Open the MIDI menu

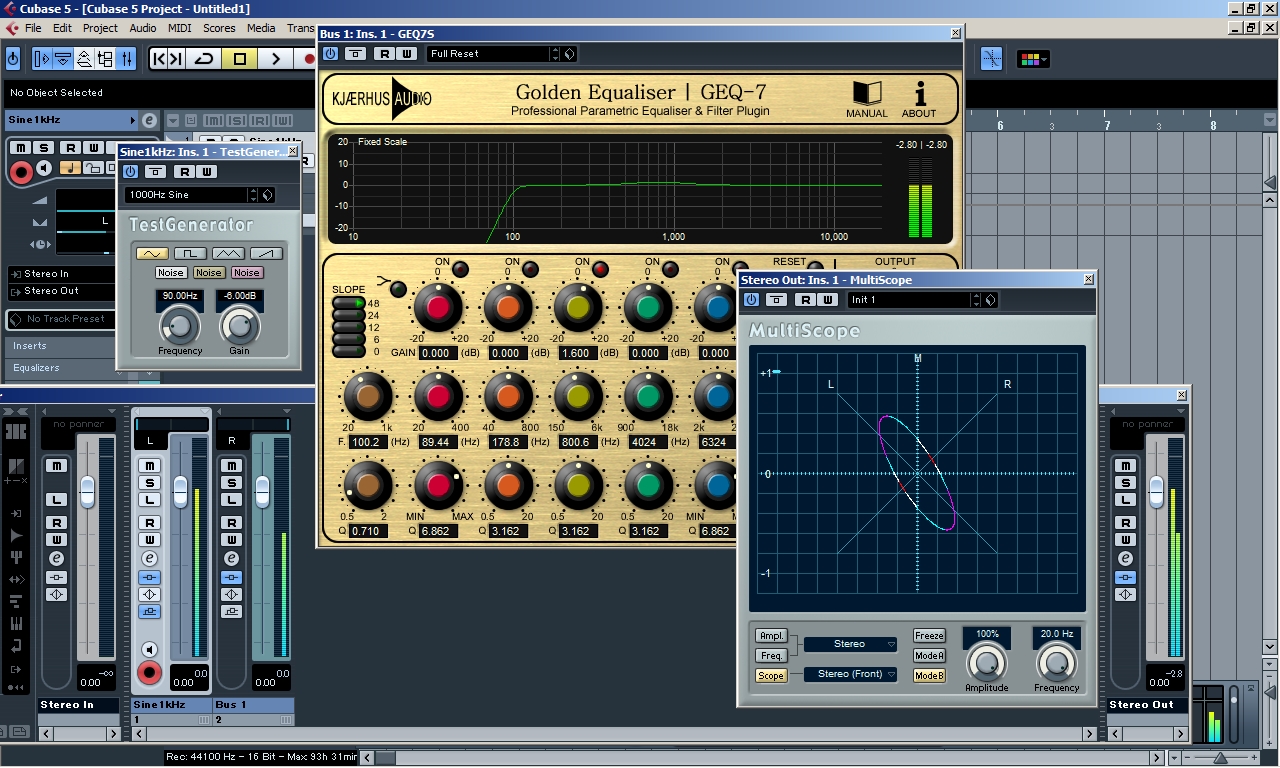pos(179,28)
